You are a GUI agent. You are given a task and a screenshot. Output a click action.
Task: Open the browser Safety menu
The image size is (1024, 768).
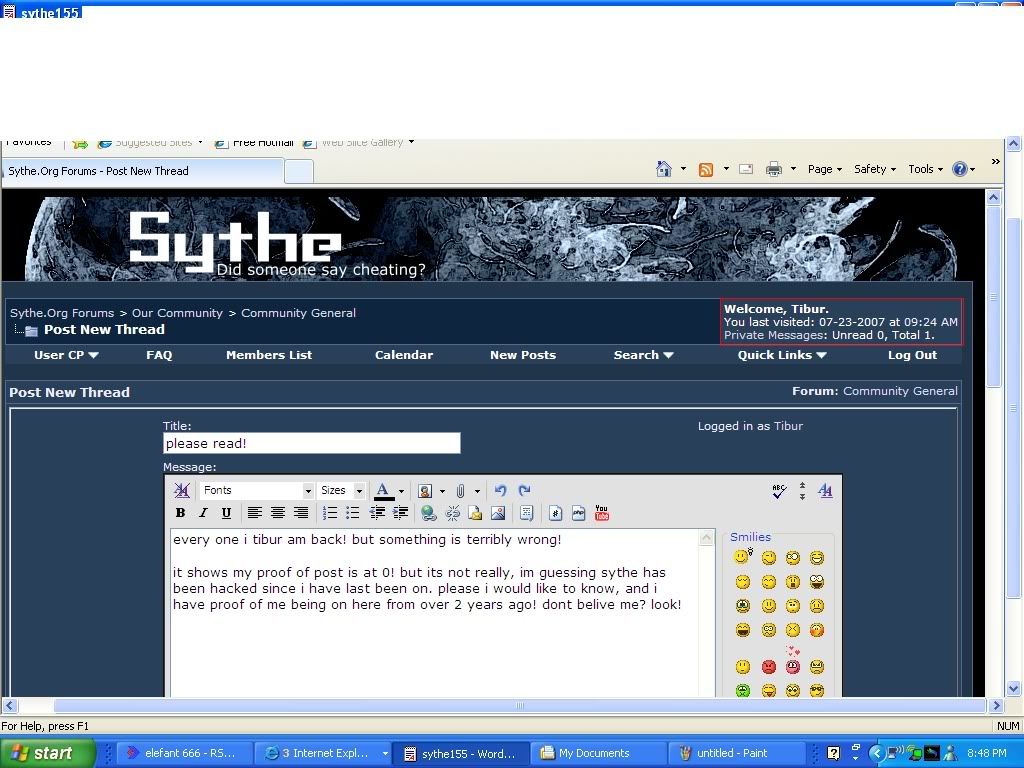click(874, 169)
